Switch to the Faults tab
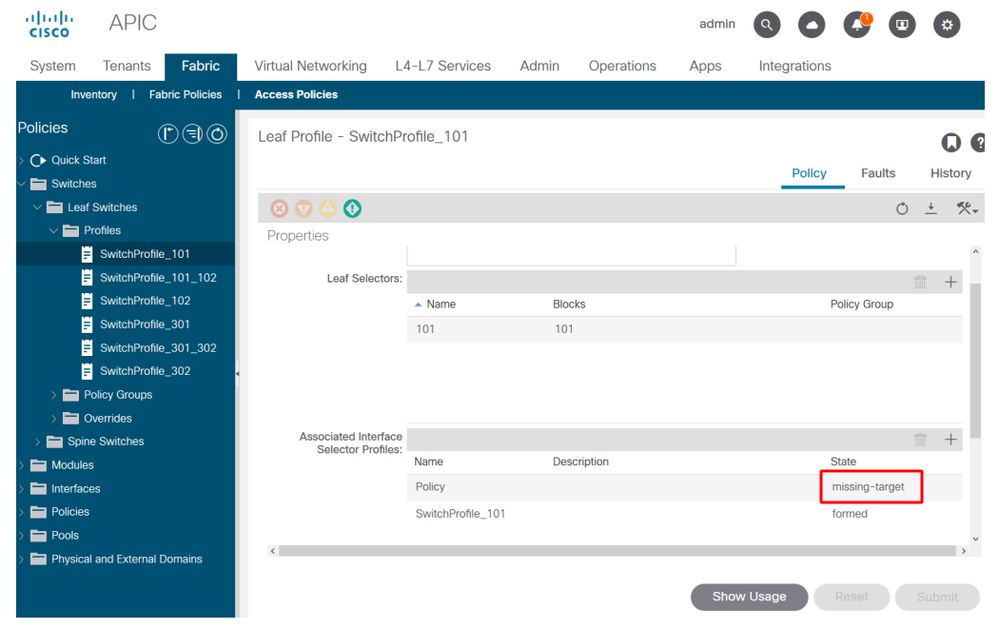 [878, 173]
